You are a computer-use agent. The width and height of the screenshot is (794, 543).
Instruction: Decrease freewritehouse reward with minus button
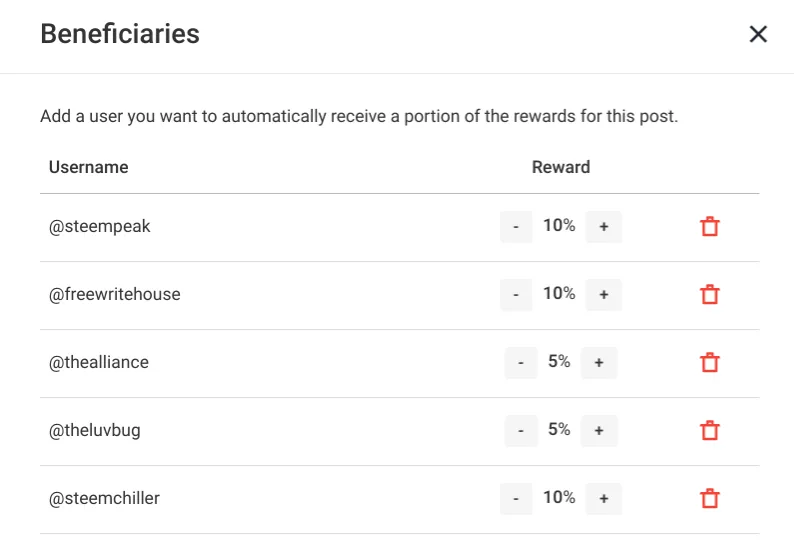point(516,294)
